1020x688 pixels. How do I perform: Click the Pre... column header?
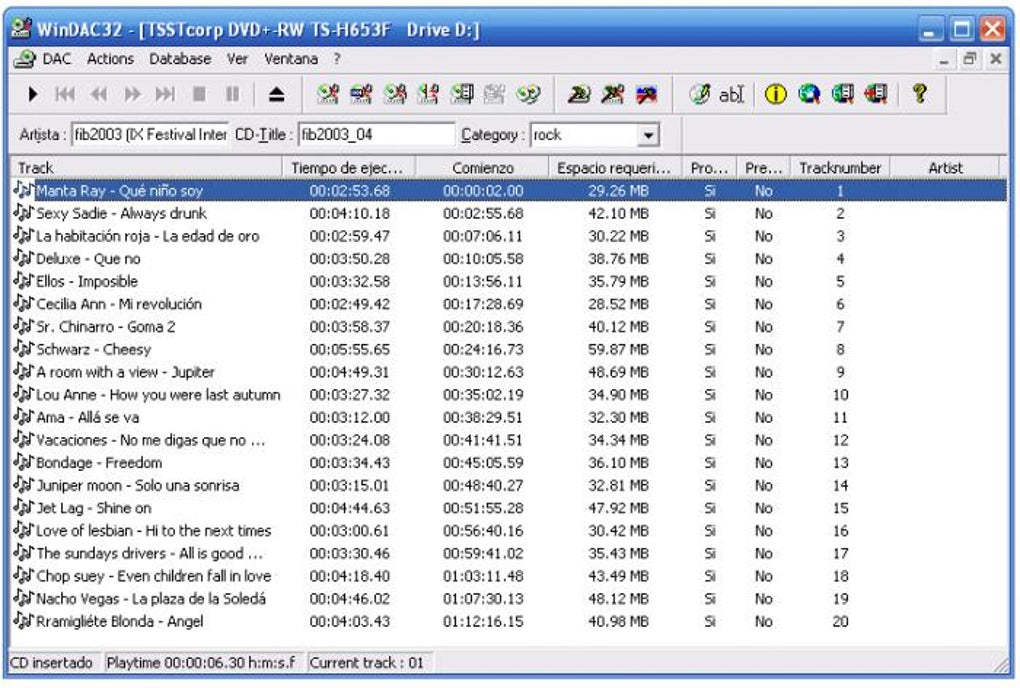tap(763, 168)
